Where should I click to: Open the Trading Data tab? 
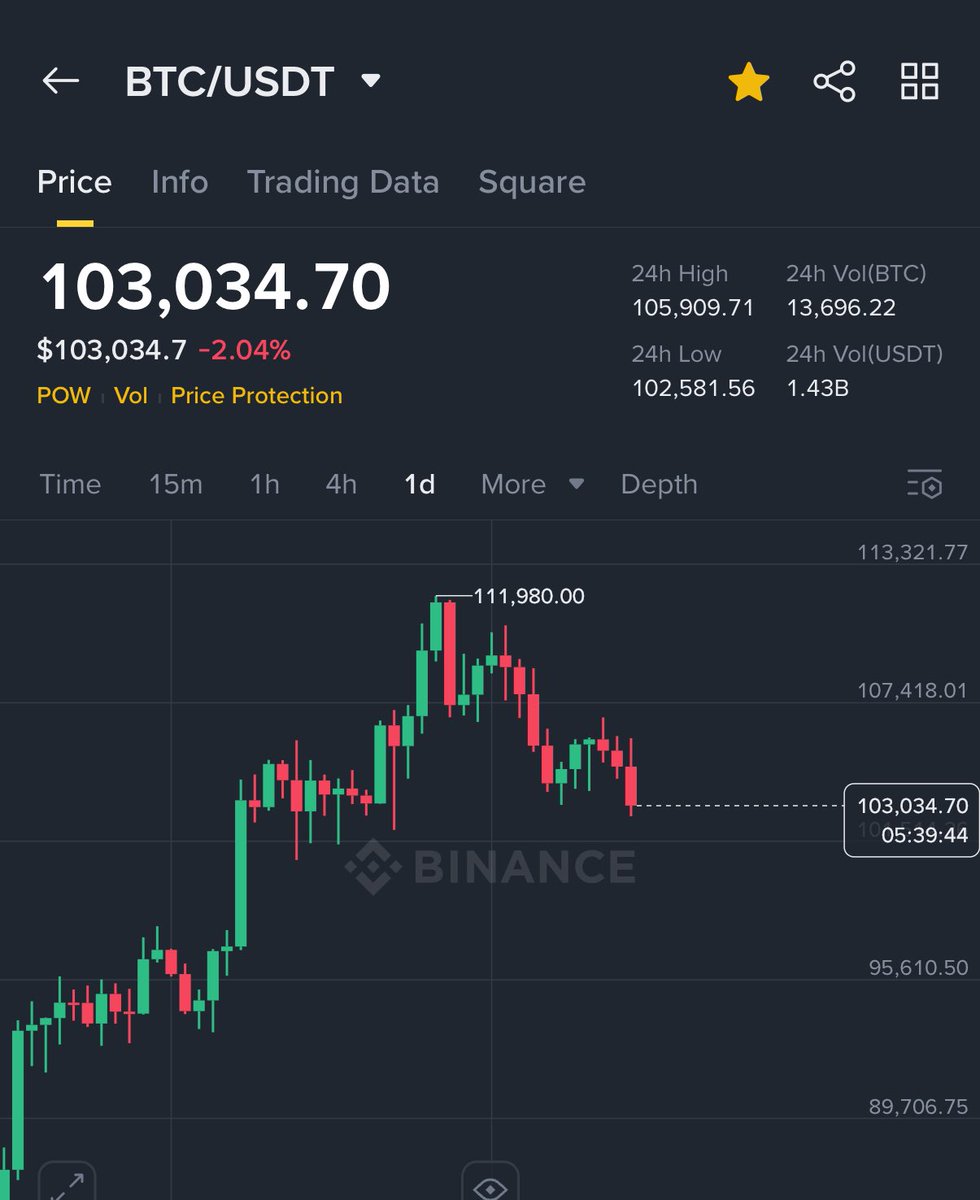343,182
